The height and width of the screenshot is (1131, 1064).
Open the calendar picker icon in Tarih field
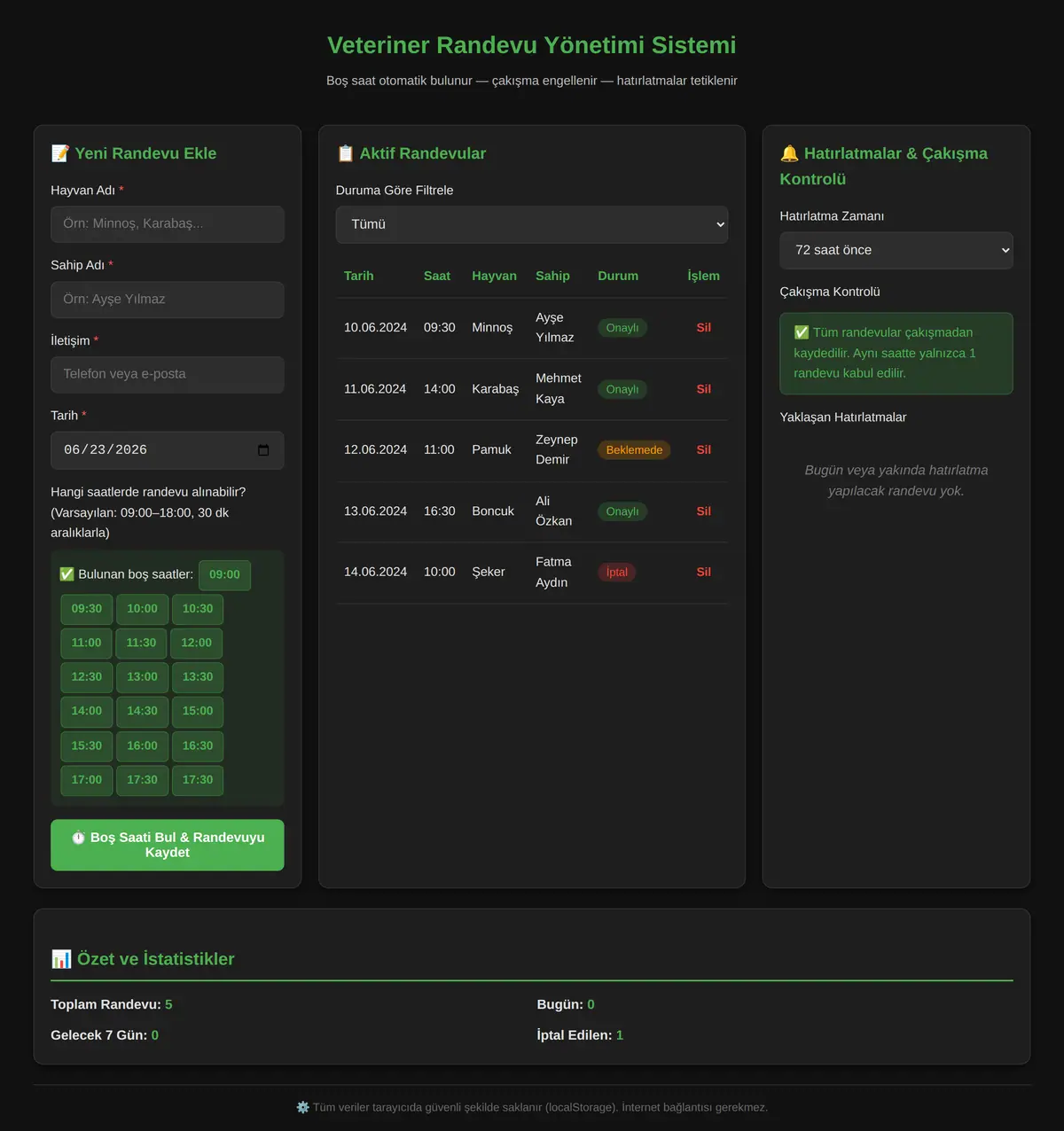pos(263,450)
